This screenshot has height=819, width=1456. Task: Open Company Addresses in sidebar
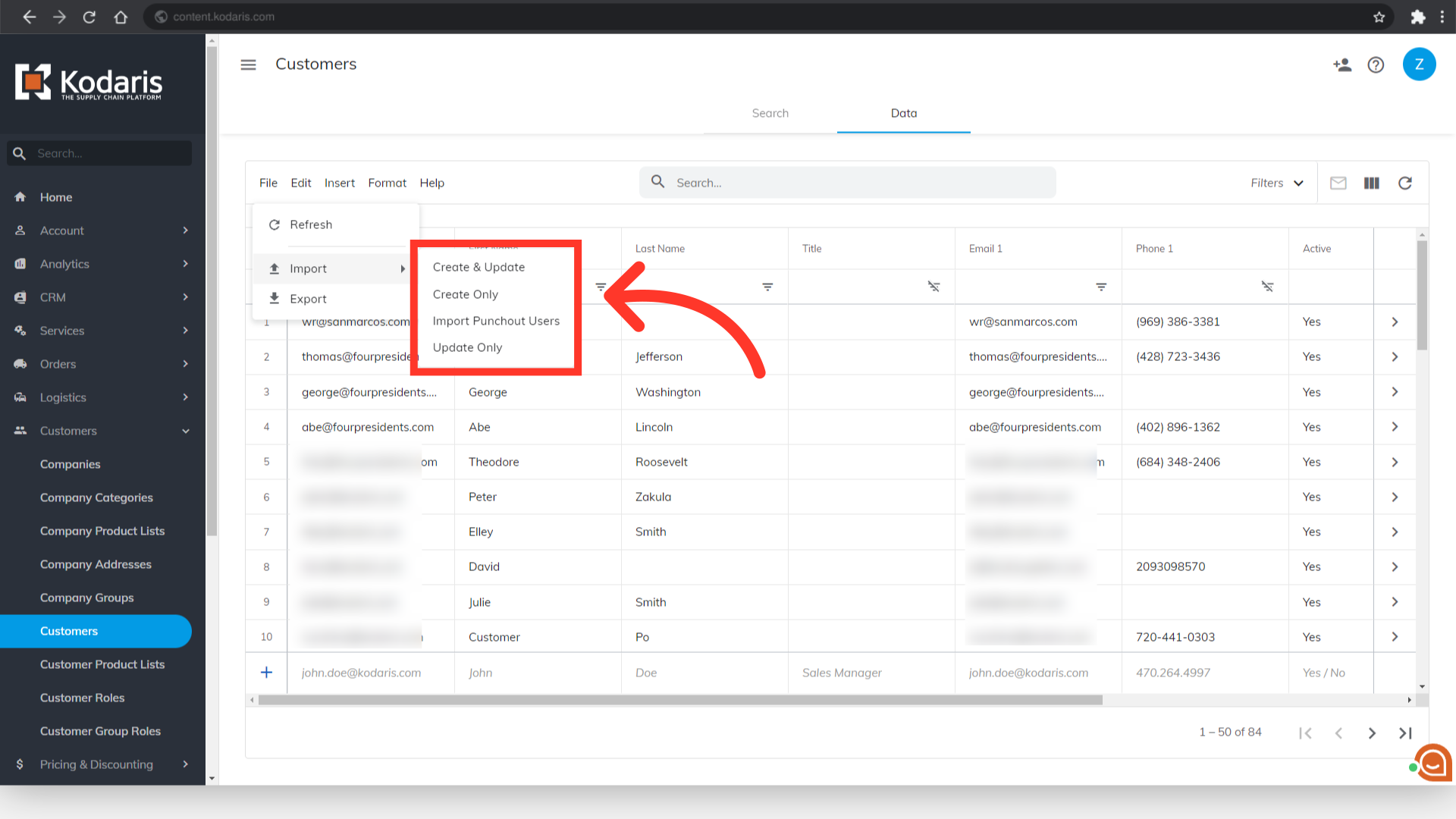96,564
